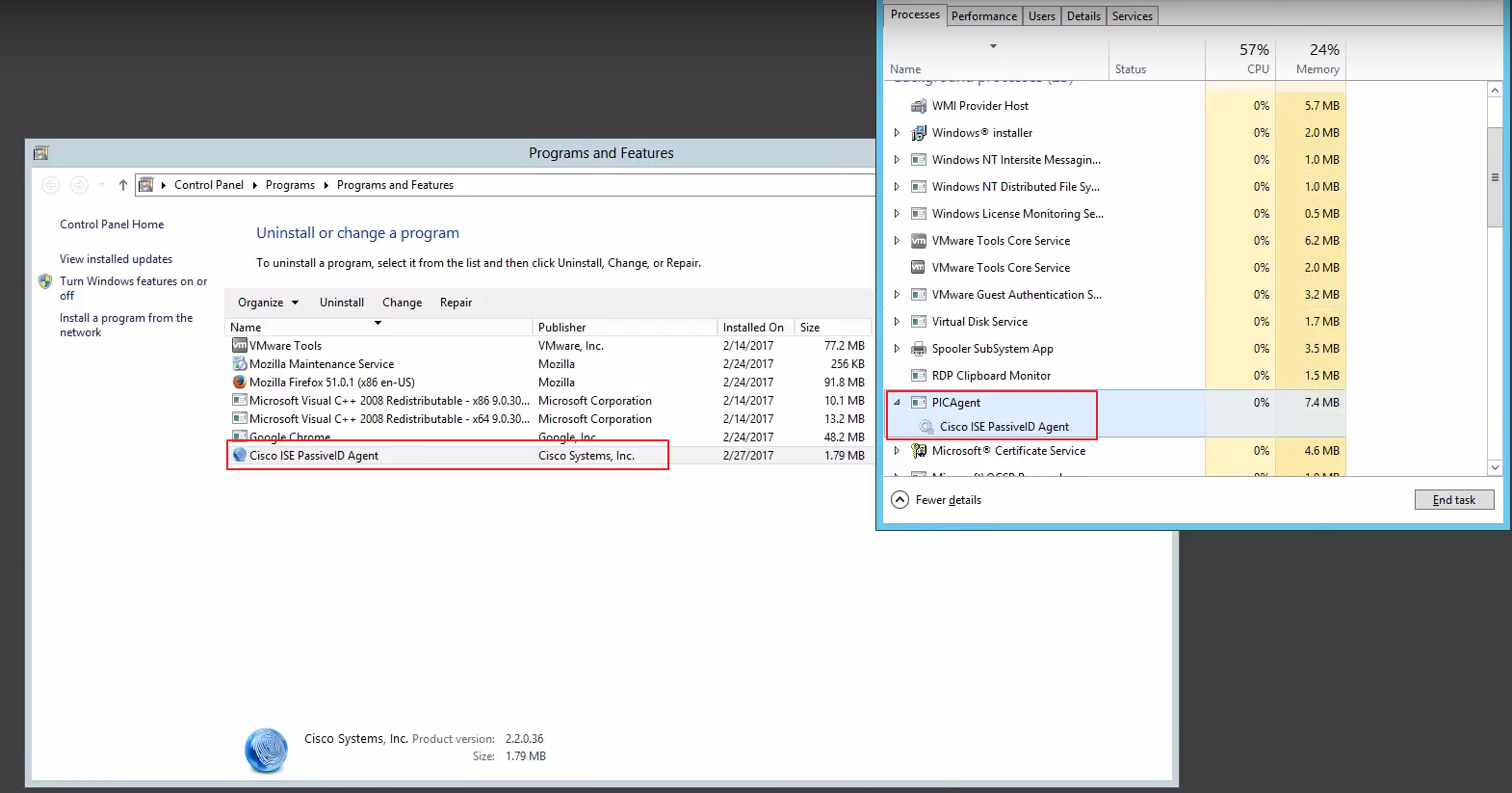Click the PICAgent process icon
This screenshot has height=793, width=1512.
(919, 403)
